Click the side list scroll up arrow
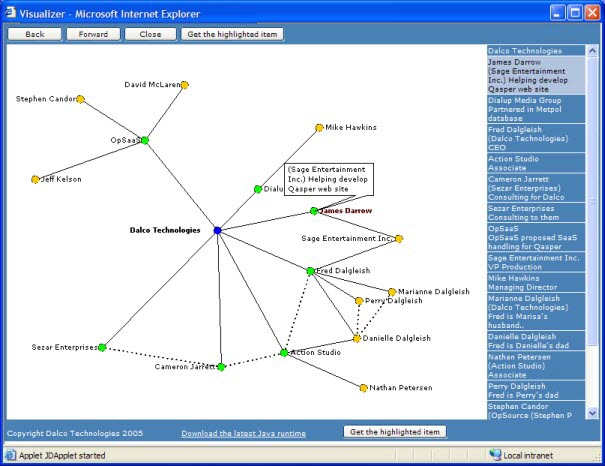 (592, 51)
